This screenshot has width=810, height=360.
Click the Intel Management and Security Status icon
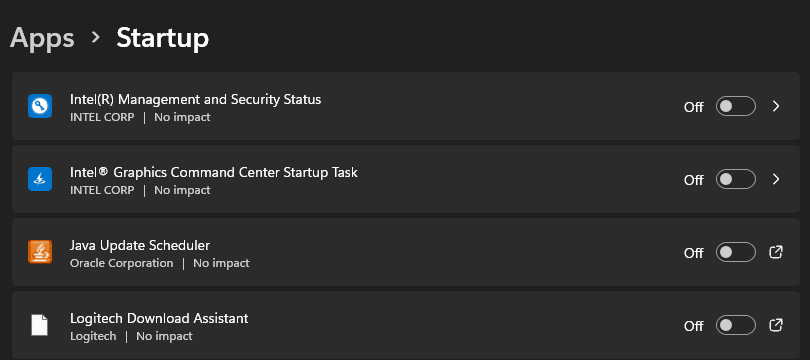click(x=40, y=106)
